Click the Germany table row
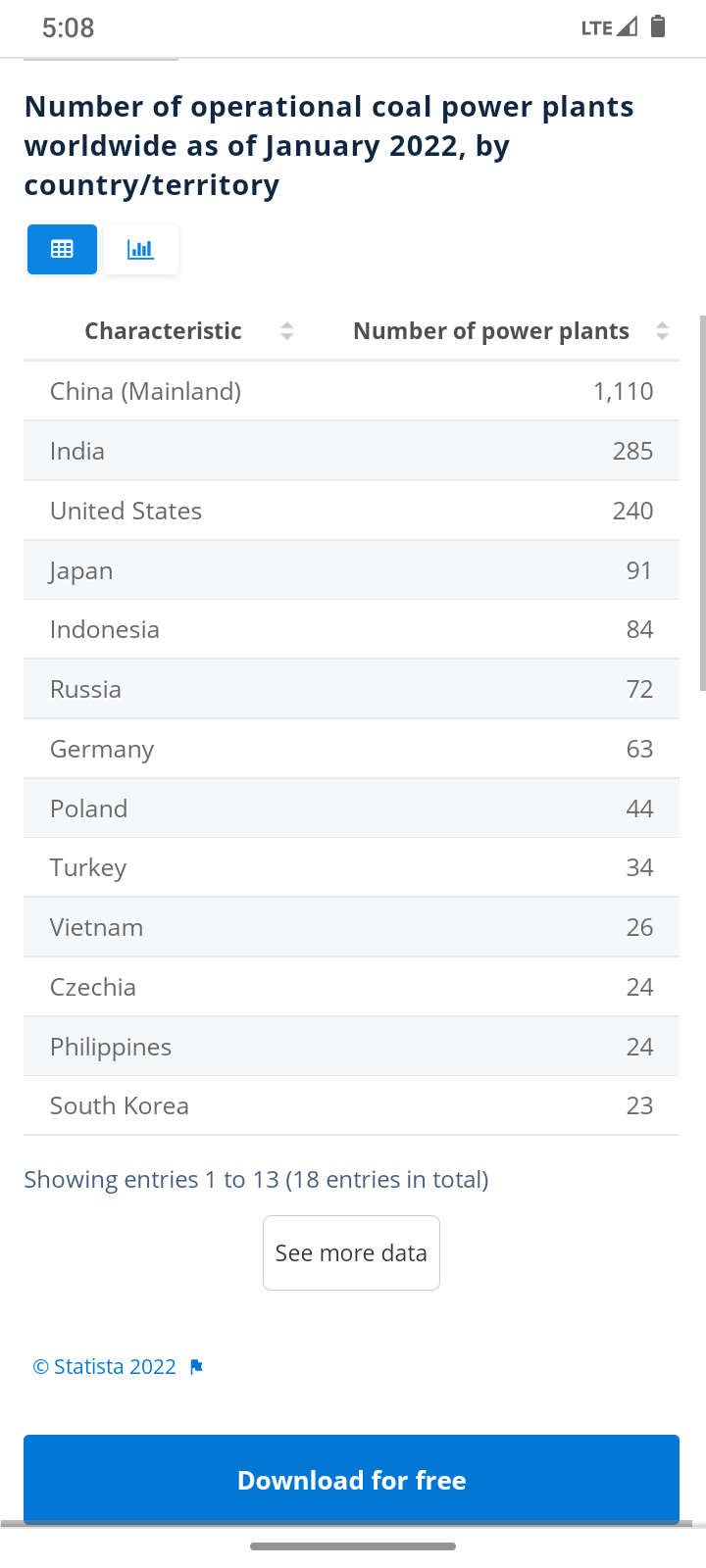This screenshot has width=706, height=1568. coord(351,749)
